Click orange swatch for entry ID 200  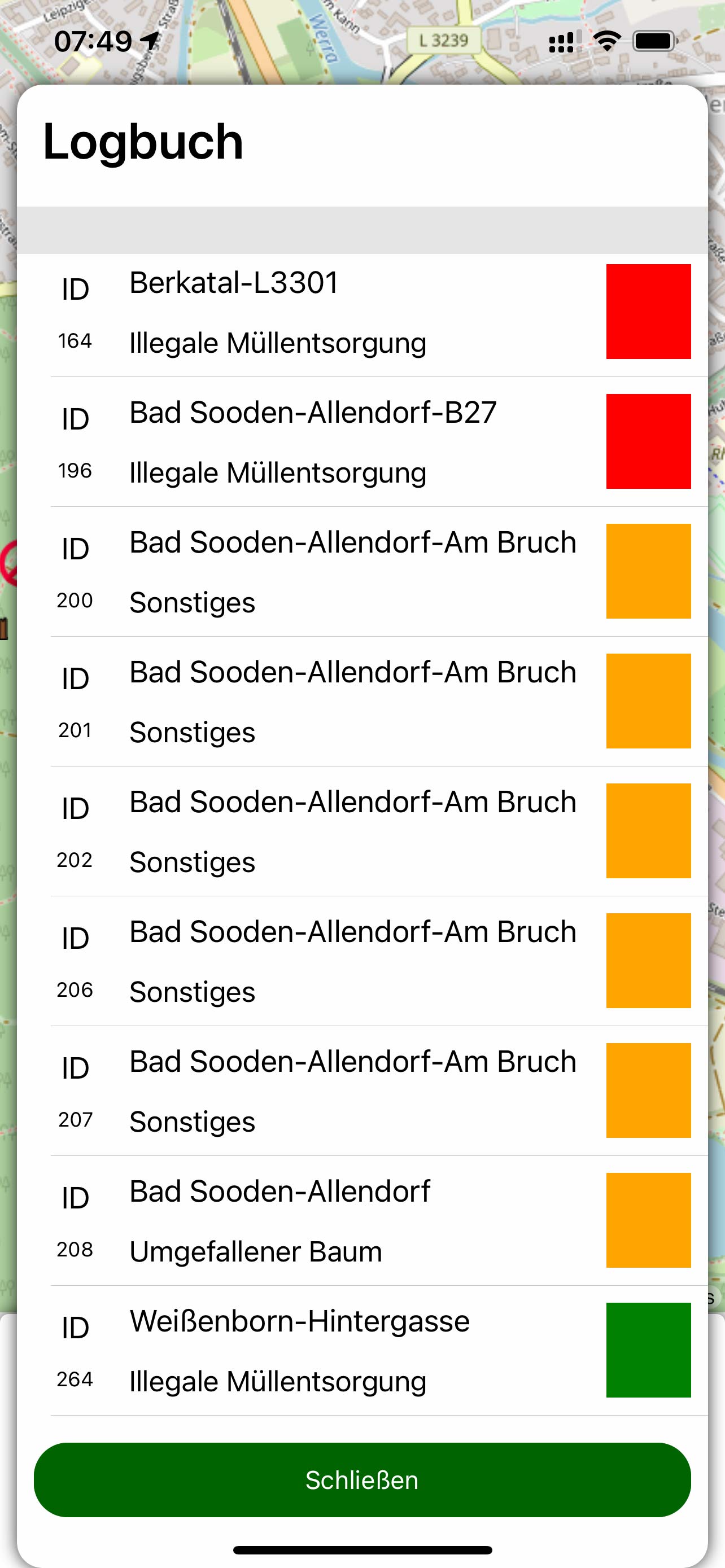(648, 571)
